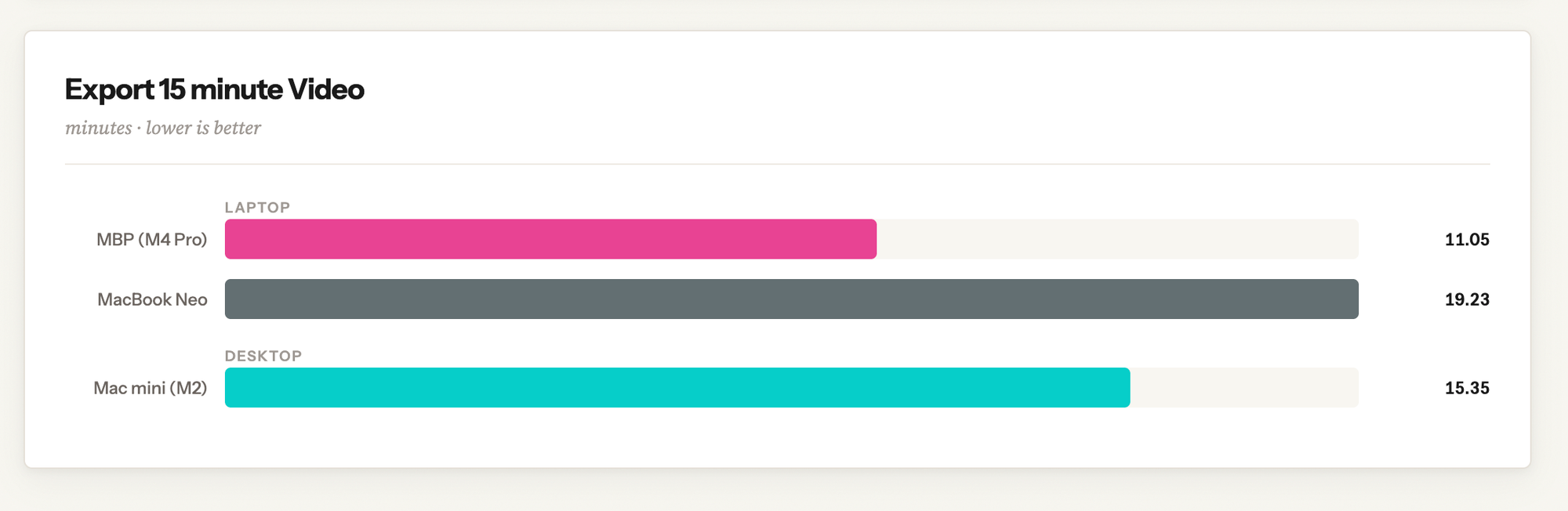Click the 19.23 value label
The height and width of the screenshot is (511, 1568).
(1467, 299)
